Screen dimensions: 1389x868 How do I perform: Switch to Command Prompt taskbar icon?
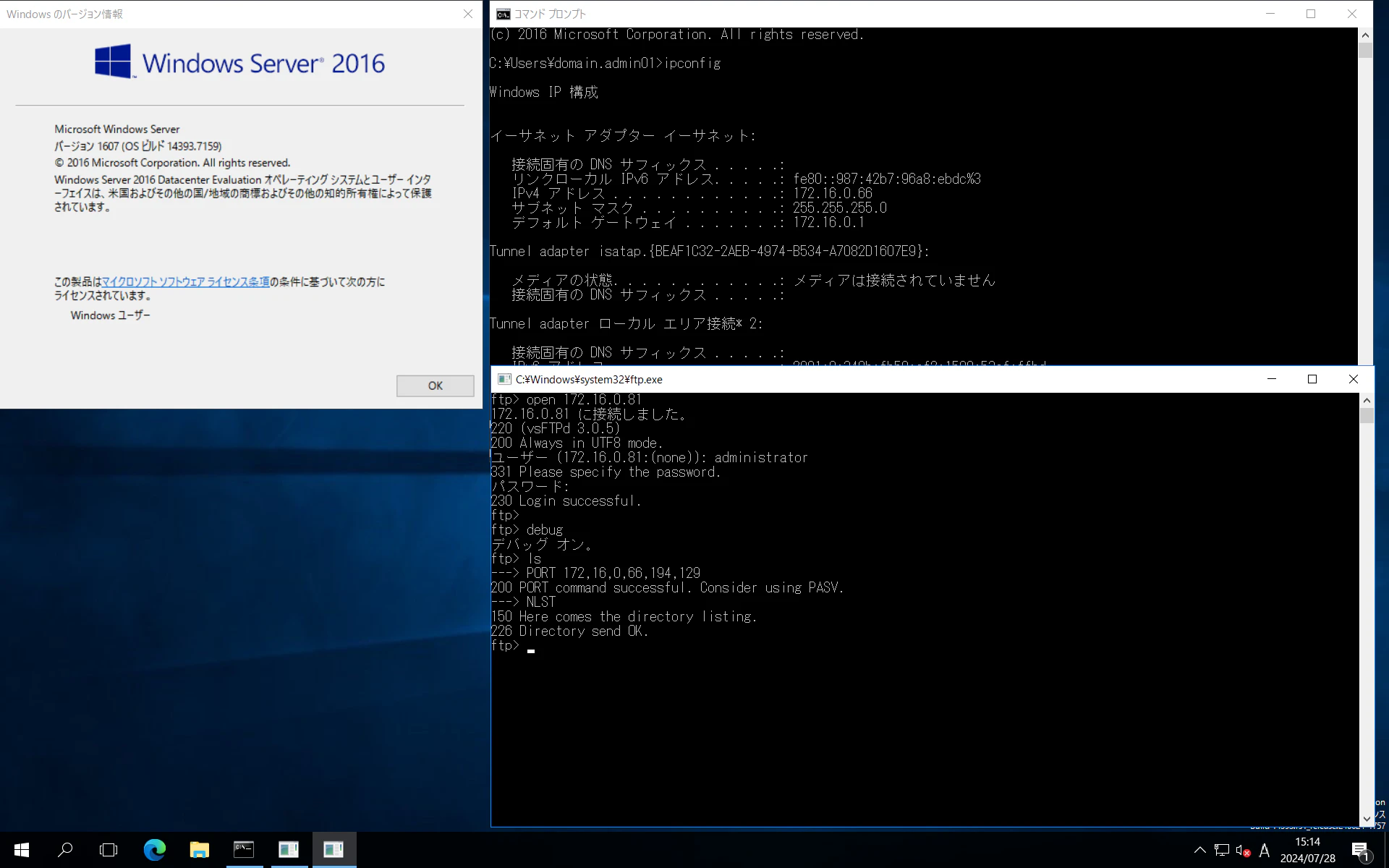[244, 850]
